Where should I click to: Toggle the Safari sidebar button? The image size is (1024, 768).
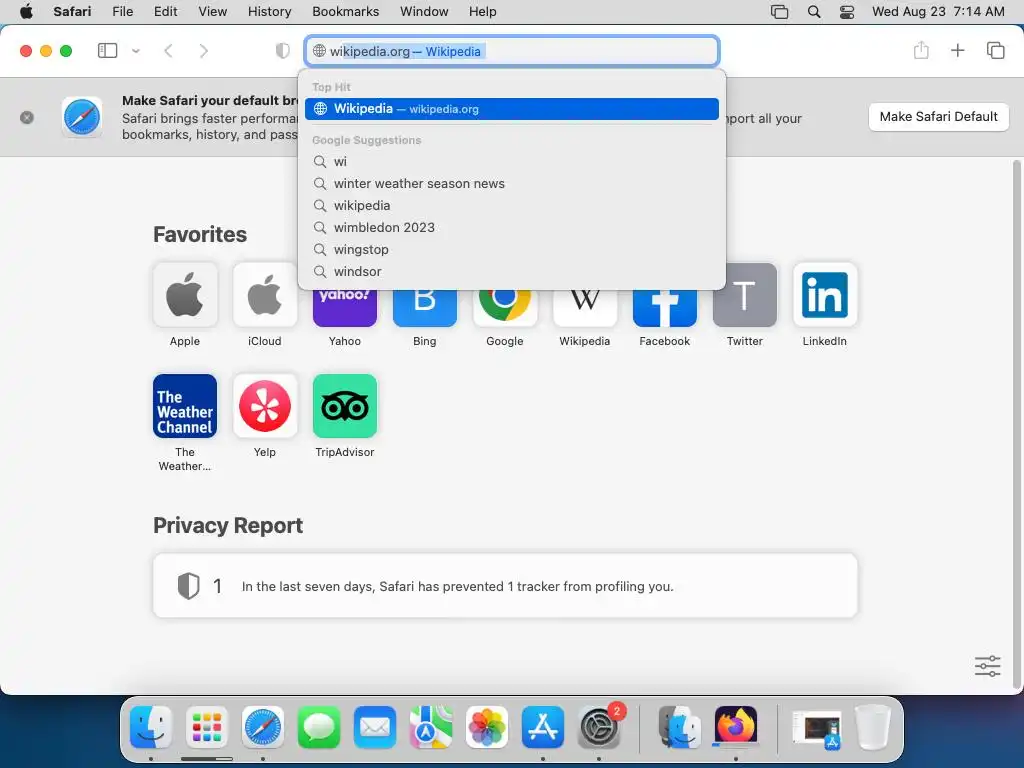[107, 50]
